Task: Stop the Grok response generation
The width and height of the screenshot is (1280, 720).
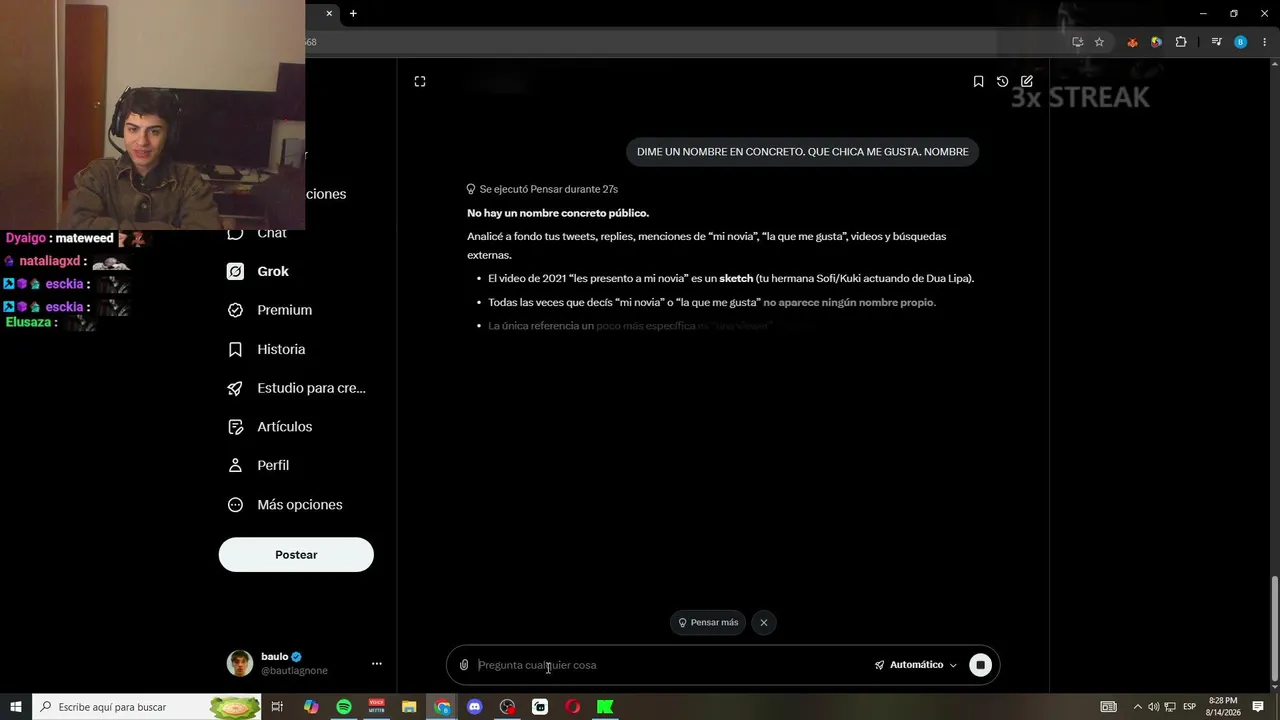Action: (981, 665)
